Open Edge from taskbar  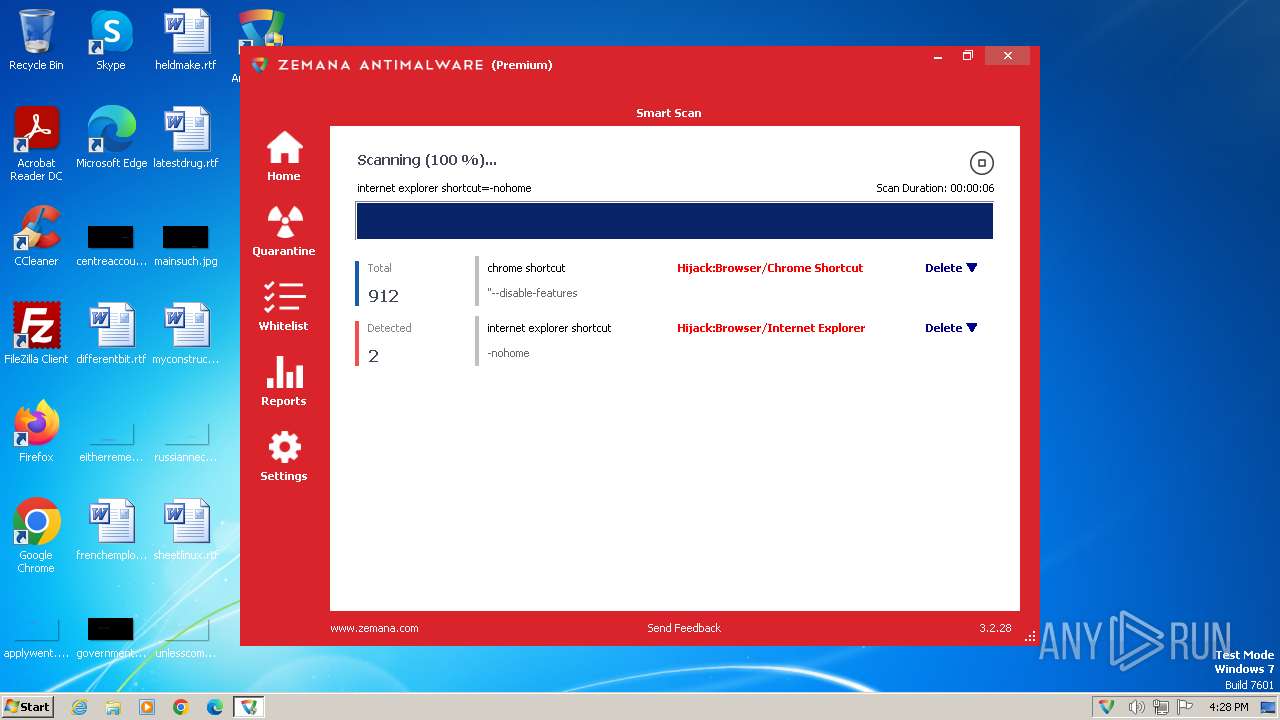(x=215, y=707)
